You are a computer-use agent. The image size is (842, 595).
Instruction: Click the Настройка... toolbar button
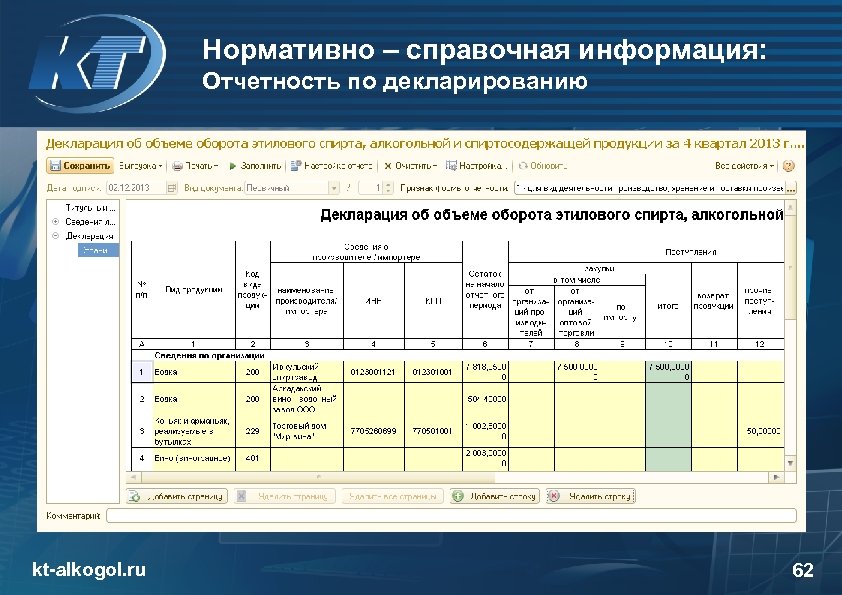click(476, 166)
